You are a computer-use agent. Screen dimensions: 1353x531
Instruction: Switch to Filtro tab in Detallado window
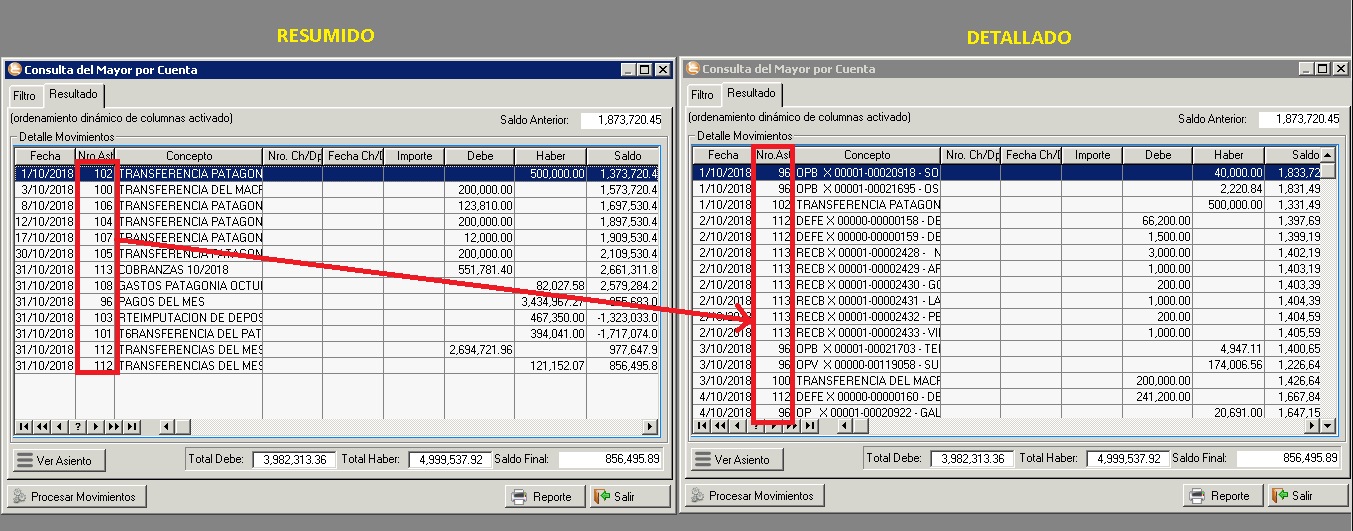tap(702, 95)
